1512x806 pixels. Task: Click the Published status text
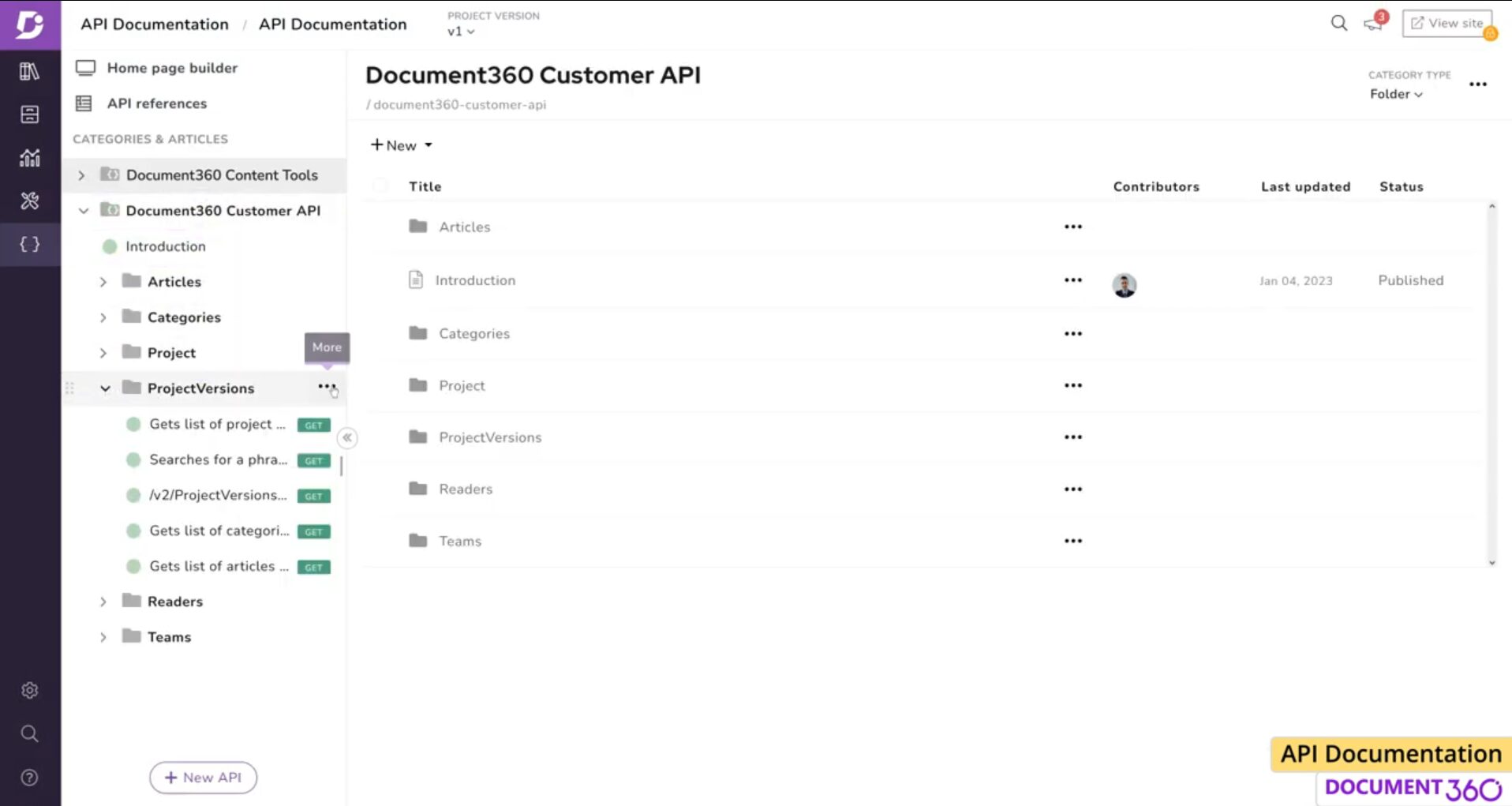point(1411,280)
